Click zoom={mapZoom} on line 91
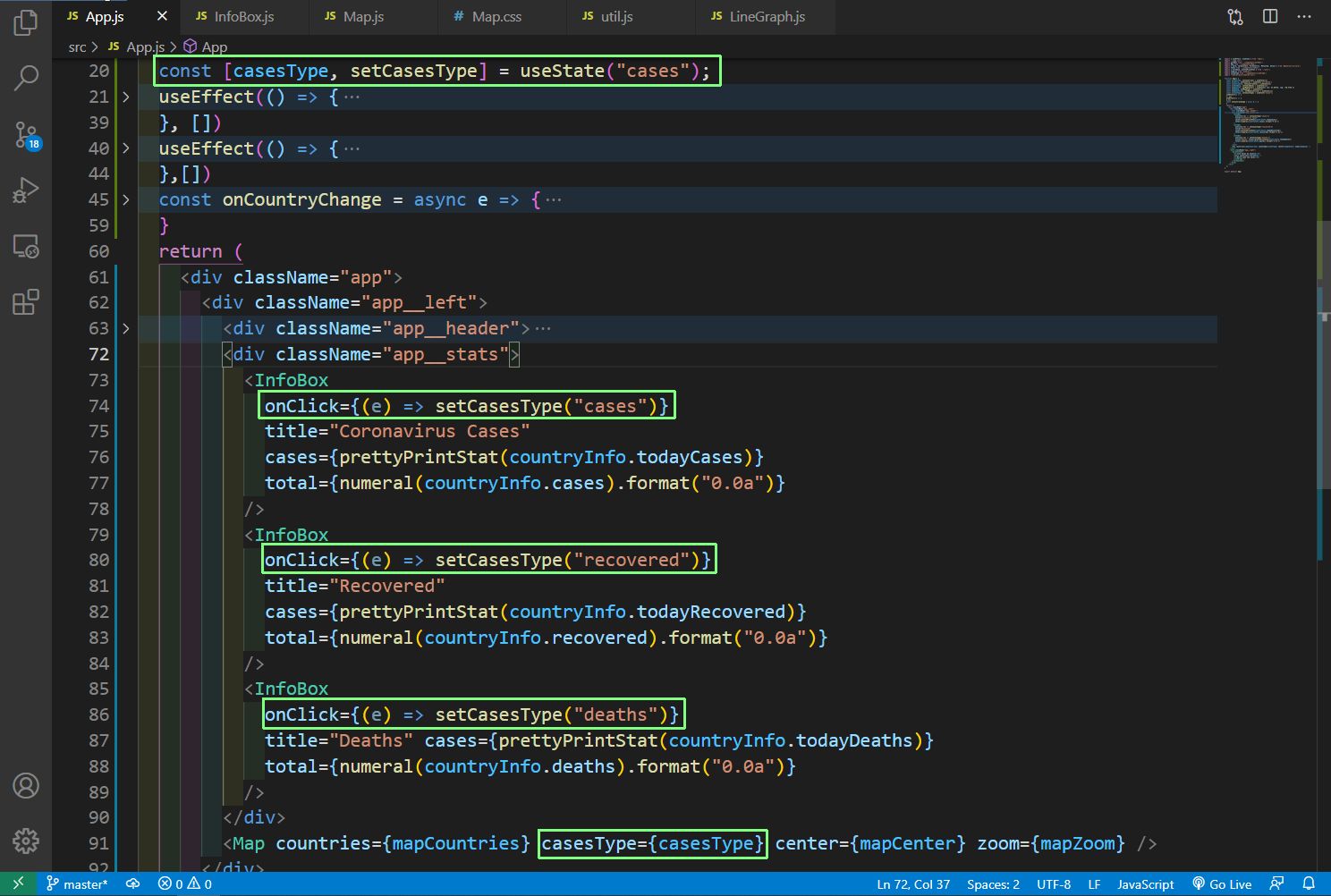This screenshot has width=1331, height=896. [1050, 843]
